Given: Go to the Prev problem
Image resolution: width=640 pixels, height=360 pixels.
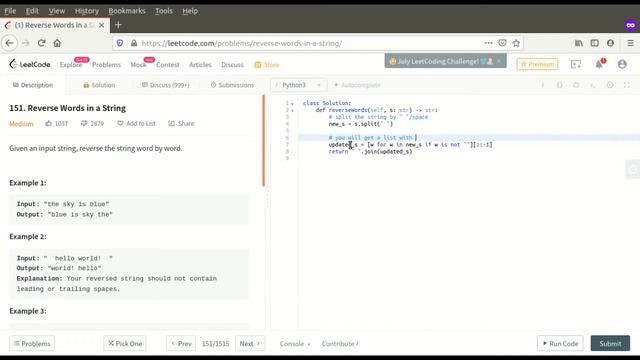Looking at the screenshot, I should tap(181, 344).
